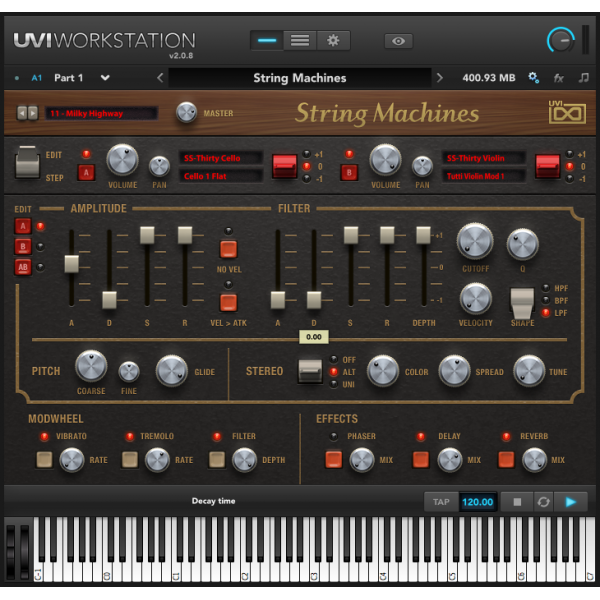Flip the filter SHAPE switch

(x=522, y=303)
